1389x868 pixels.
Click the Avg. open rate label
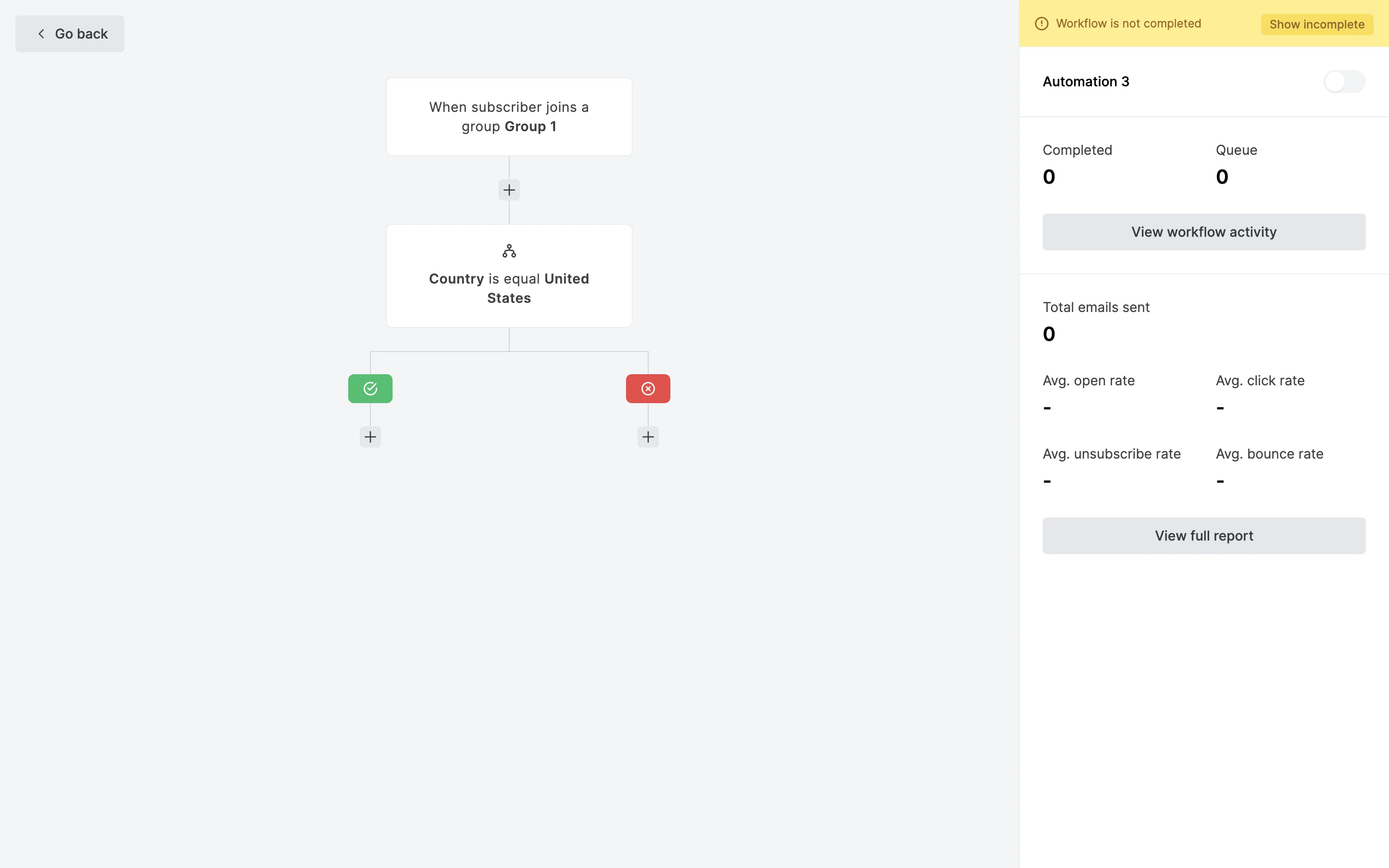click(x=1088, y=380)
